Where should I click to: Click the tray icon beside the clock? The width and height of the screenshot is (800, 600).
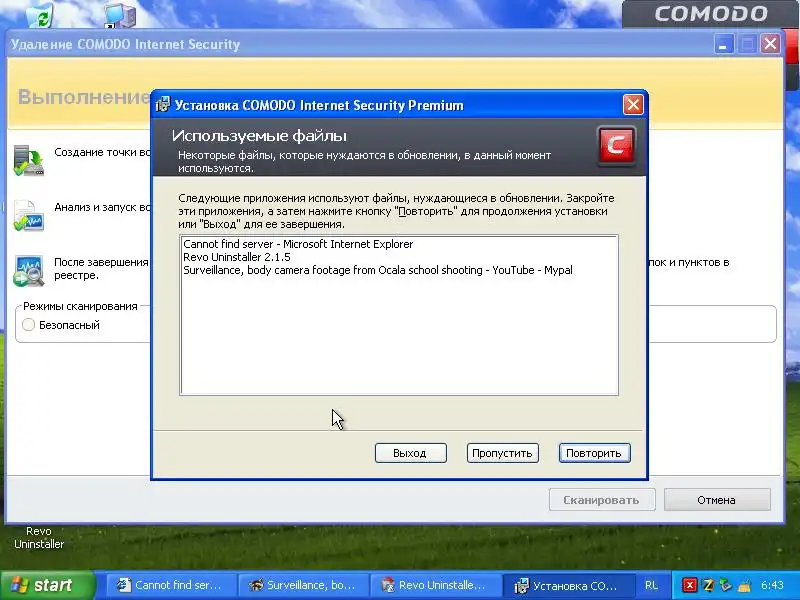744,586
